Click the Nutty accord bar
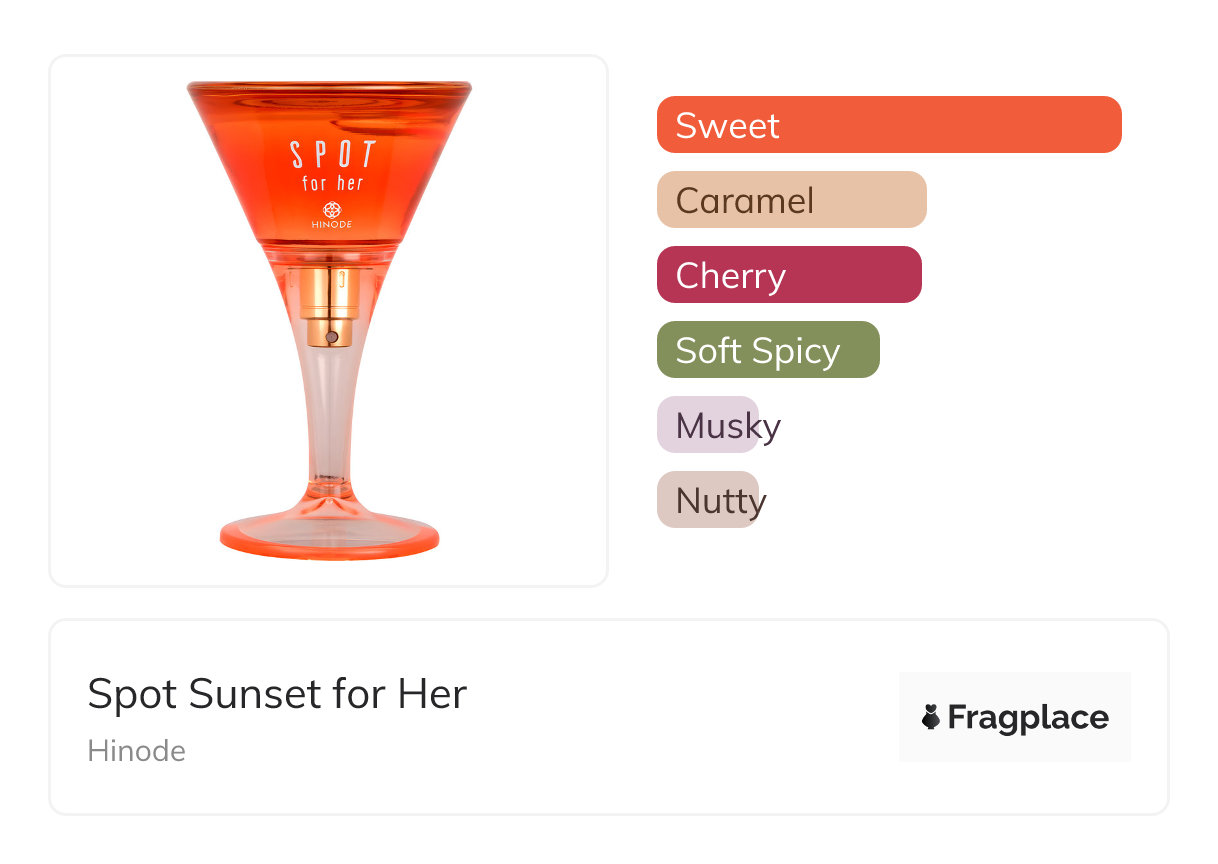The height and width of the screenshot is (864, 1218). (708, 500)
